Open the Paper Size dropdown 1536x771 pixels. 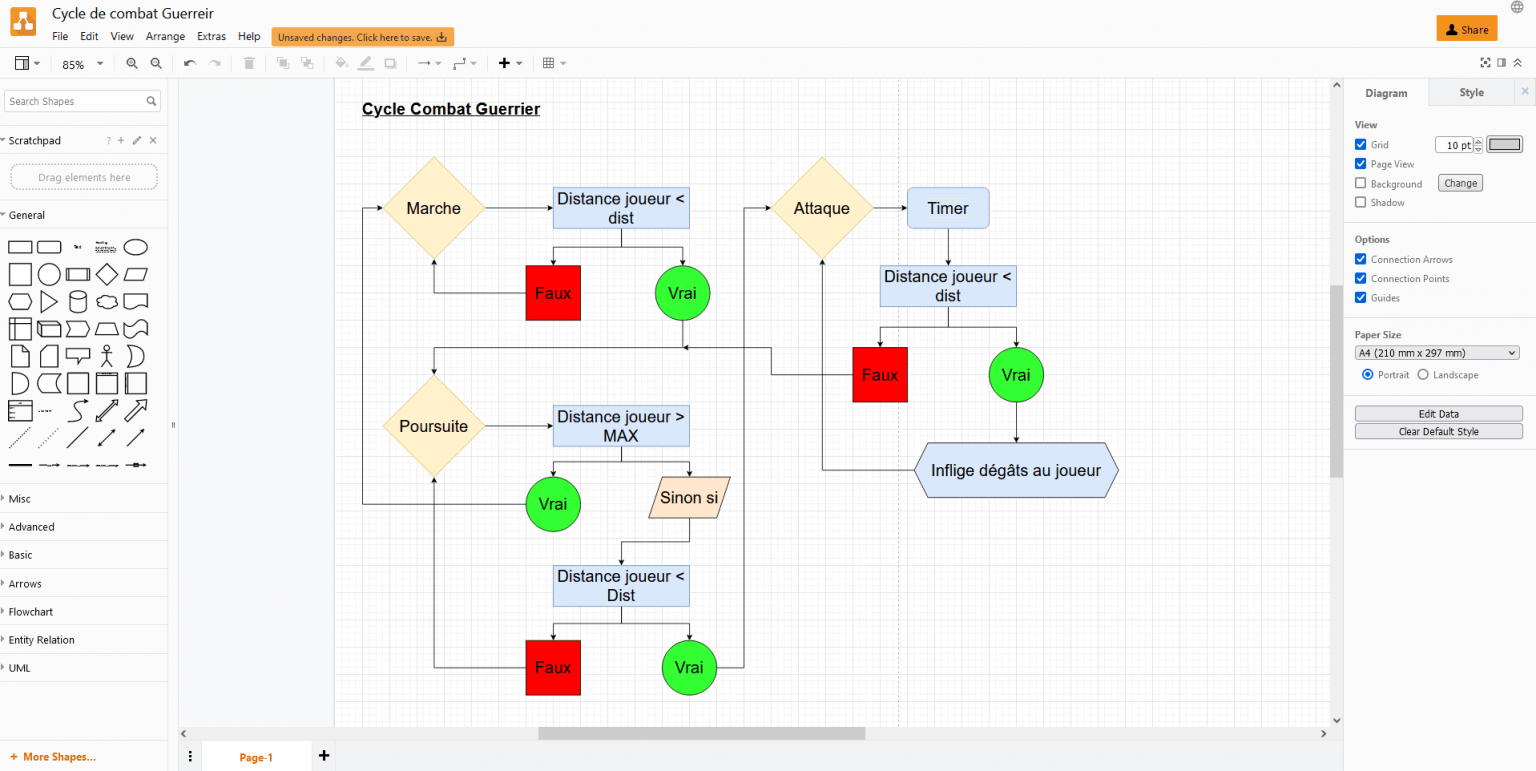1437,352
